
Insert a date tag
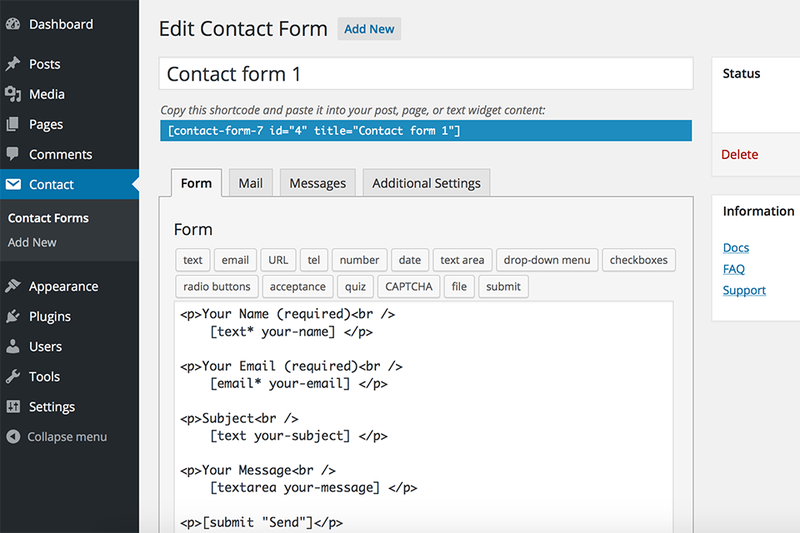tap(410, 260)
